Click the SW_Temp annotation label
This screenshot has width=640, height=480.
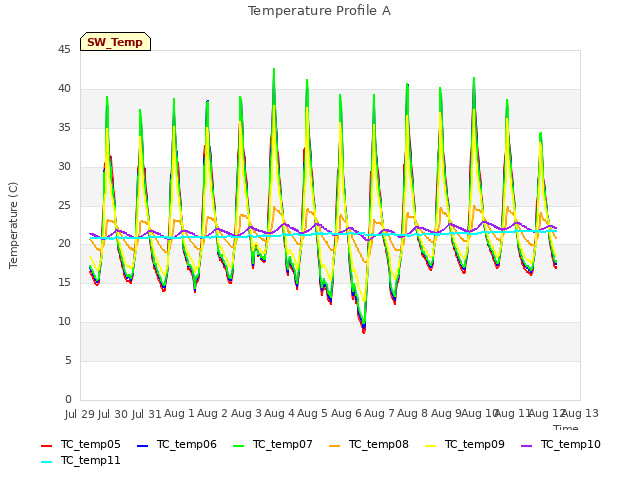coord(116,42)
